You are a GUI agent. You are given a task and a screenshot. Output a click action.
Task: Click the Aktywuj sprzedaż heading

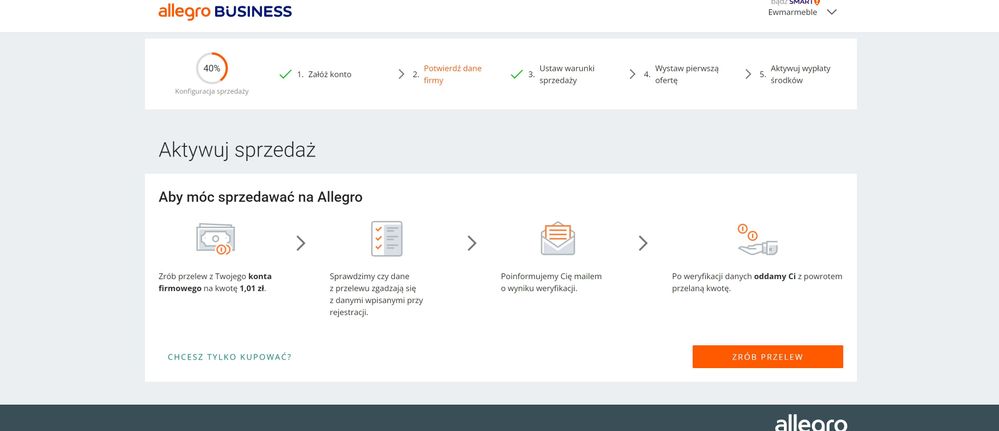click(x=237, y=150)
